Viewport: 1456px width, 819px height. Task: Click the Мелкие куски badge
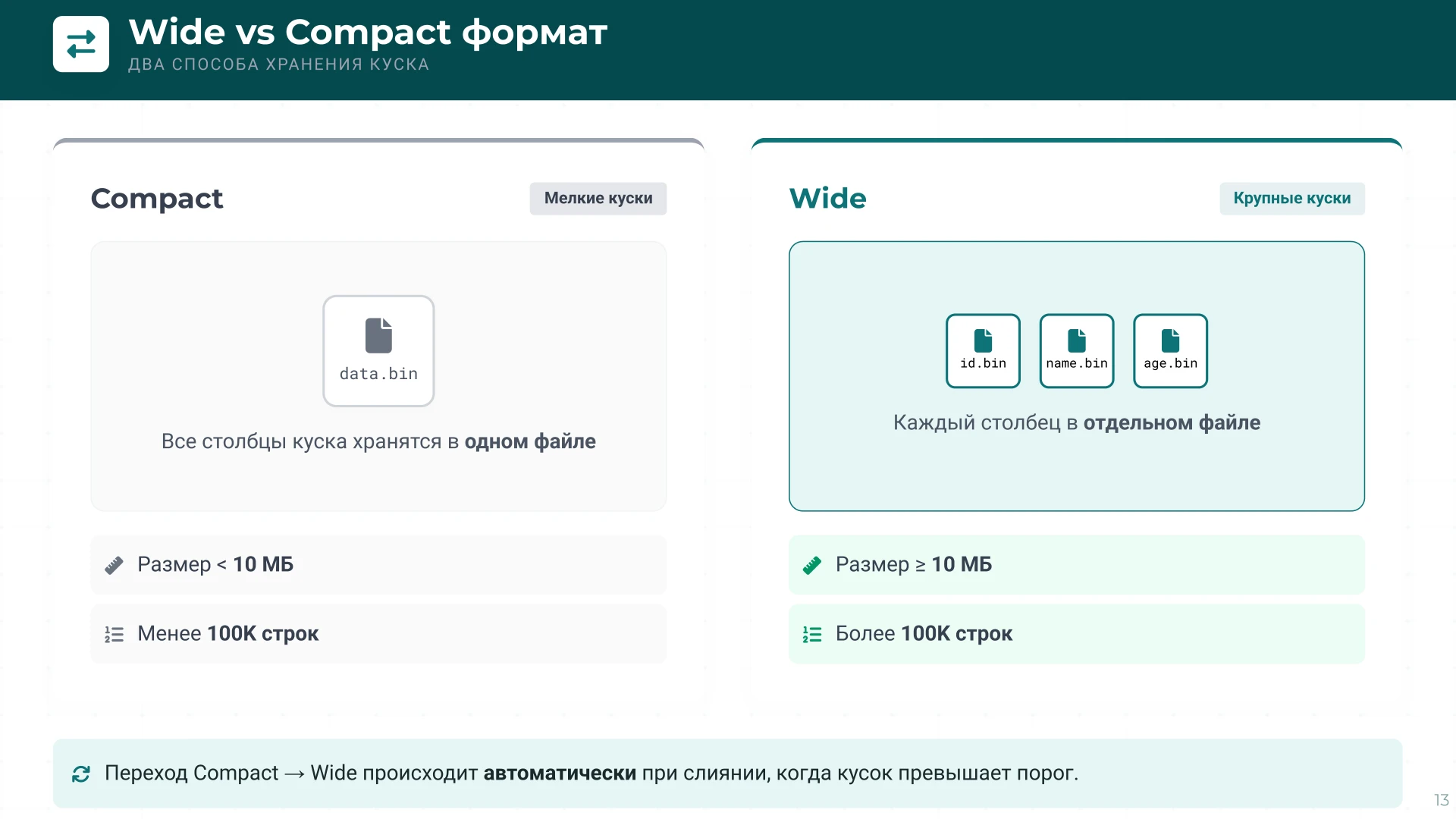coord(598,199)
